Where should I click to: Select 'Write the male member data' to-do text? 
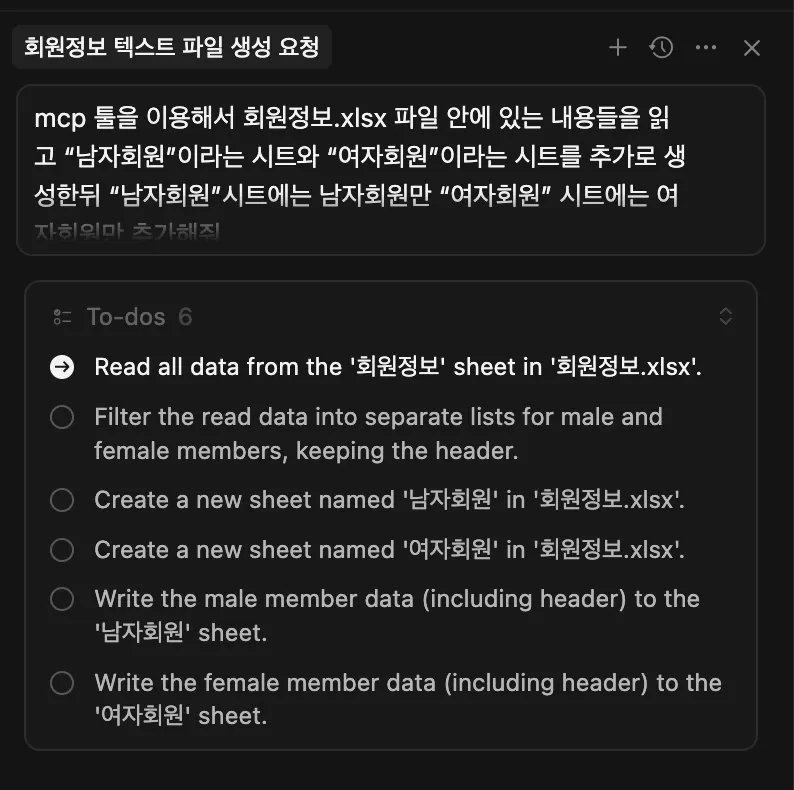pos(396,615)
